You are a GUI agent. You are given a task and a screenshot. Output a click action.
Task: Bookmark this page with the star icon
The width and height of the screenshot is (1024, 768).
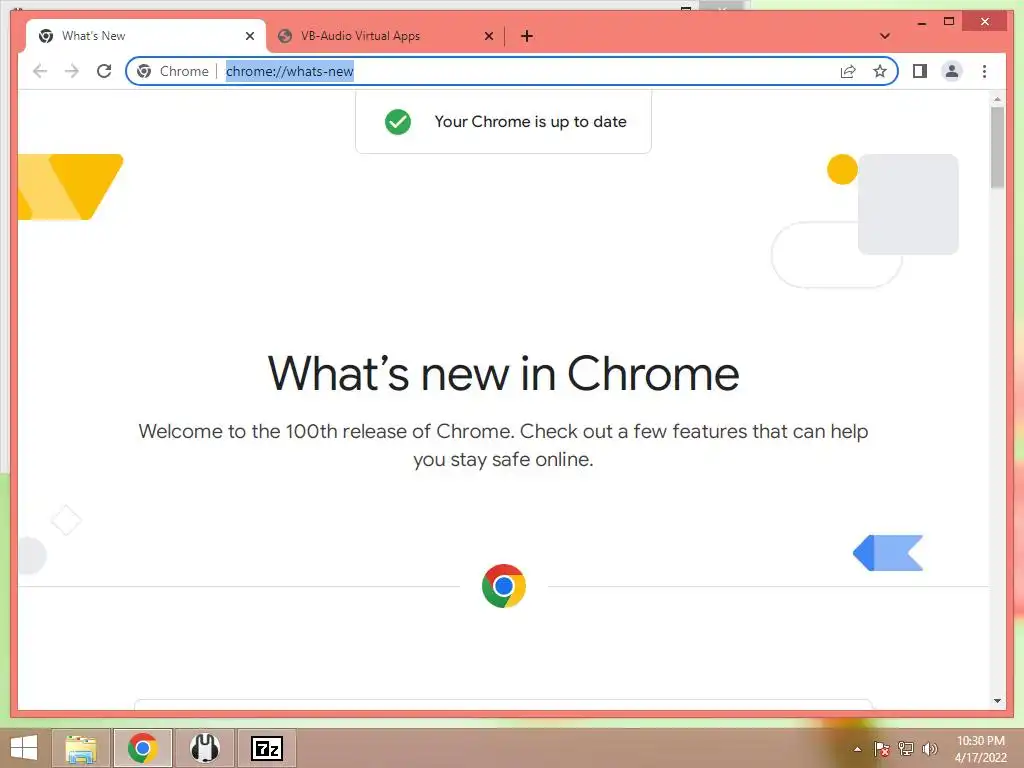click(880, 71)
